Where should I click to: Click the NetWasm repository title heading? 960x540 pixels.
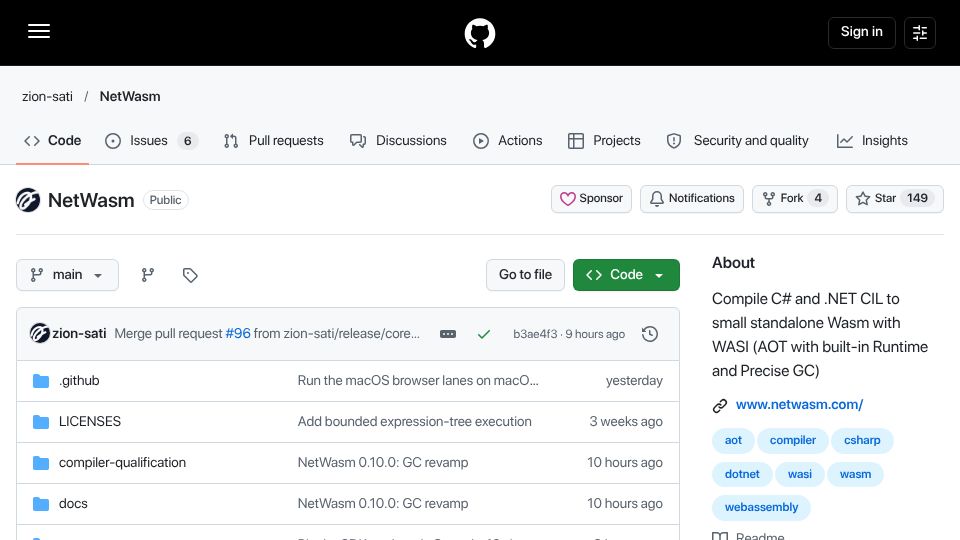pyautogui.click(x=91, y=200)
